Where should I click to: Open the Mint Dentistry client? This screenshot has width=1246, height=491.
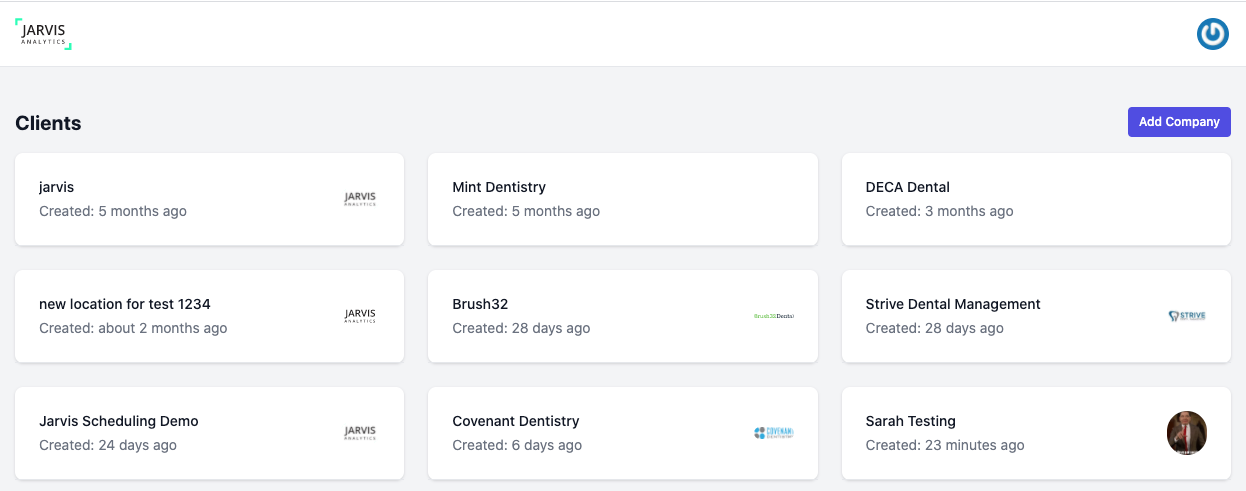pyautogui.click(x=499, y=187)
